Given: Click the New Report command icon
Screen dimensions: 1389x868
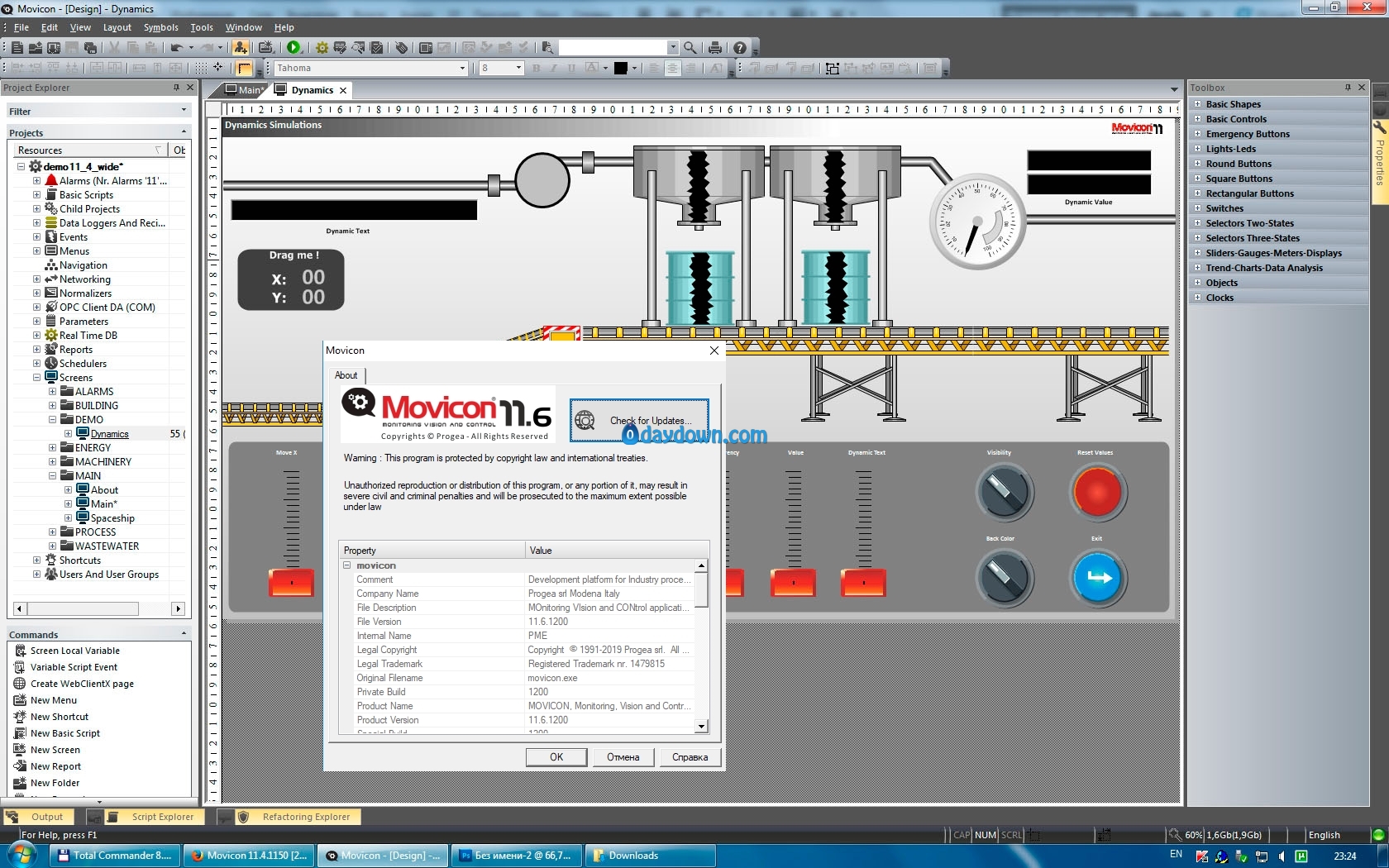Looking at the screenshot, I should tap(20, 766).
